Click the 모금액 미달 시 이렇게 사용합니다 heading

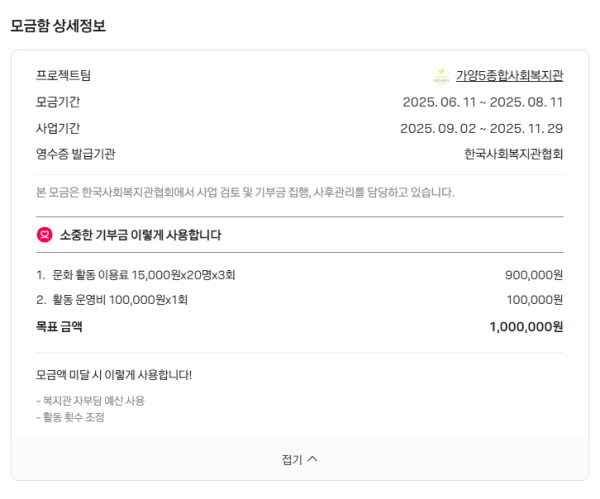[x=114, y=375]
